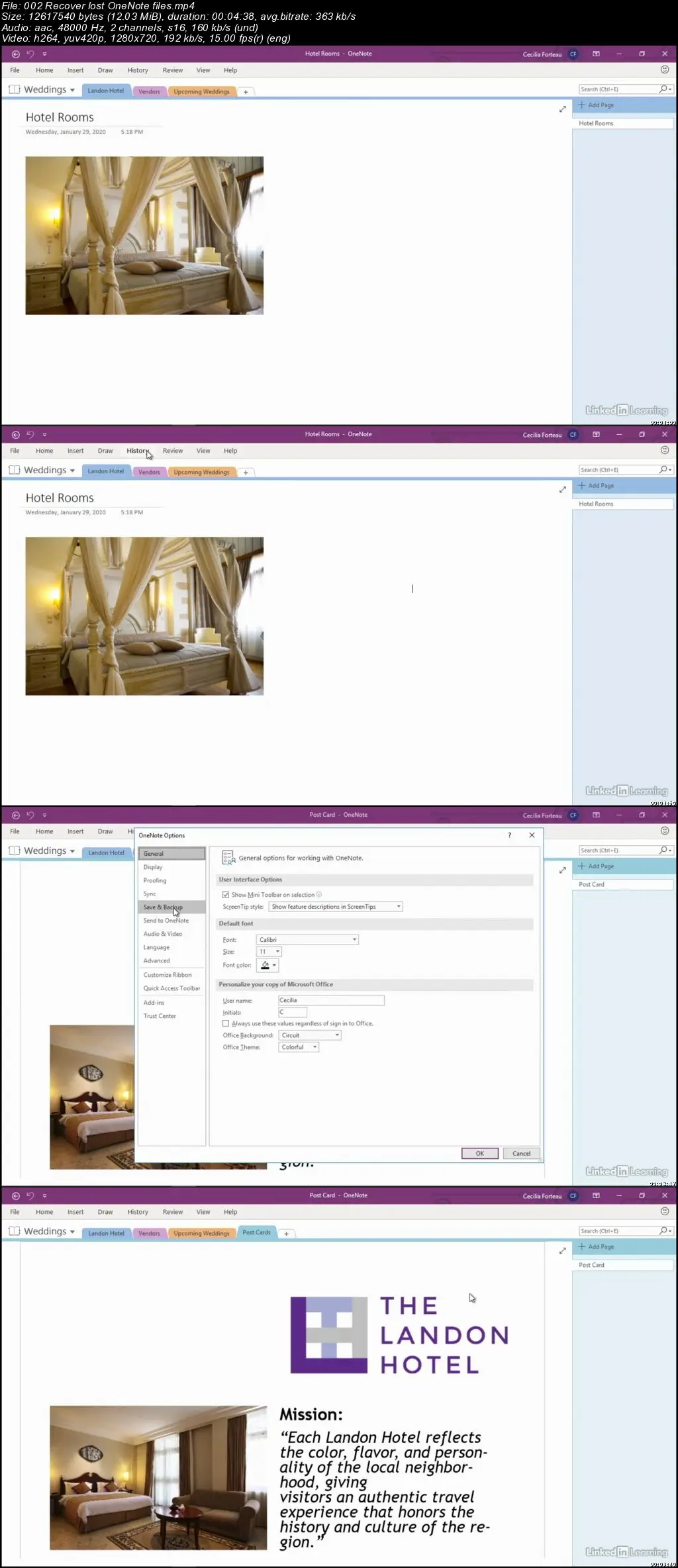
Task: Click the Landon Hotel logo image on Post Card page
Action: click(x=399, y=1334)
